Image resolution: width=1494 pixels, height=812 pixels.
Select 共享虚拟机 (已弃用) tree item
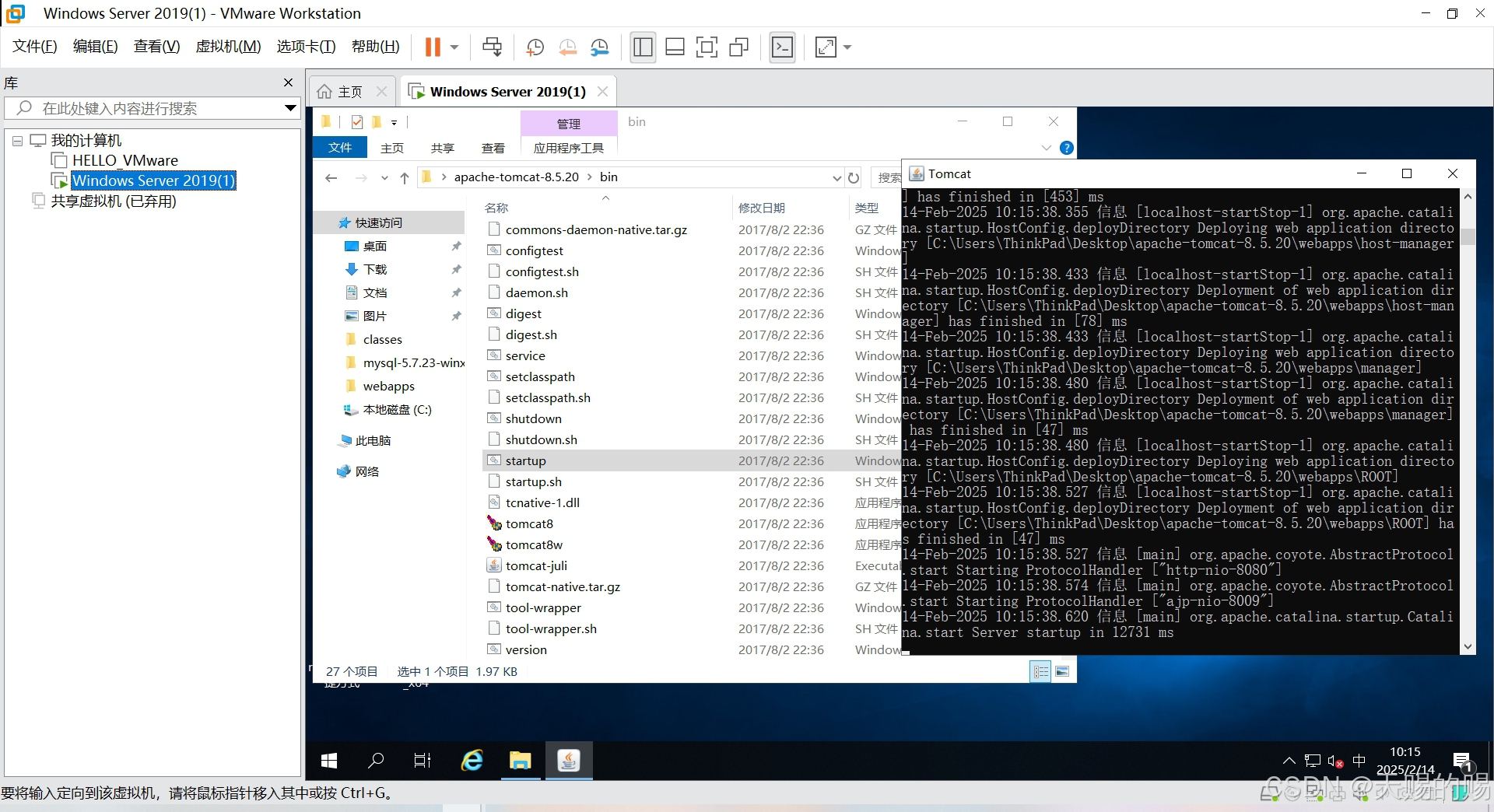[x=114, y=201]
